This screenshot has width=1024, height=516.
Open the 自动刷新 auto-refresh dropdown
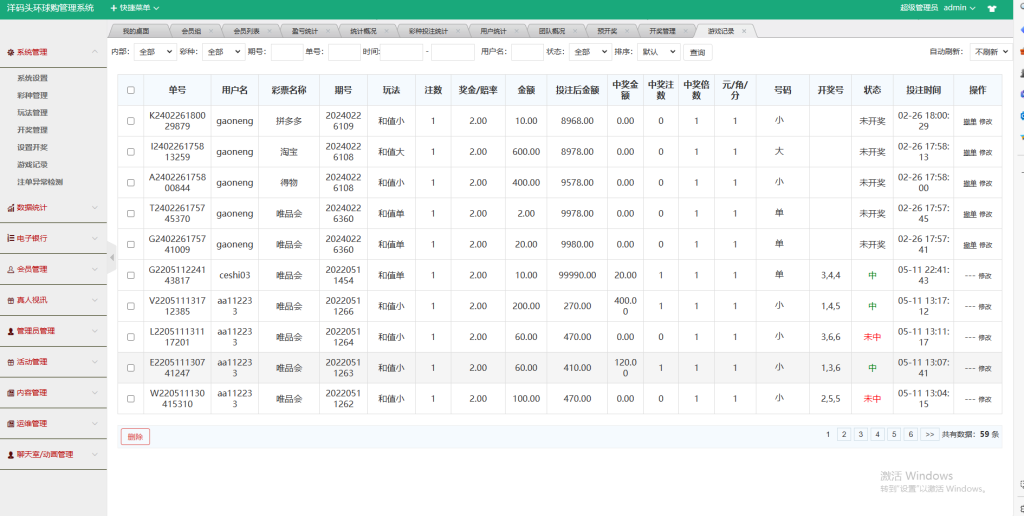click(990, 52)
